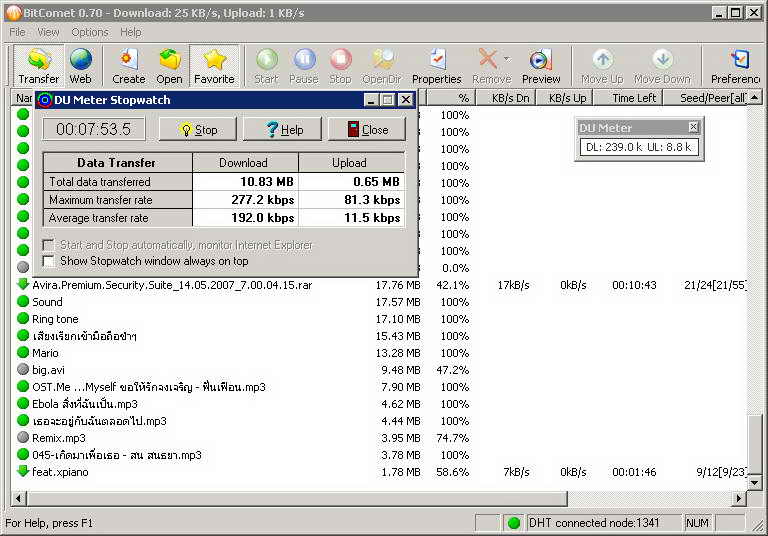Click the horizontal scrollbar left arrow
This screenshot has height=536, width=768.
[19, 499]
